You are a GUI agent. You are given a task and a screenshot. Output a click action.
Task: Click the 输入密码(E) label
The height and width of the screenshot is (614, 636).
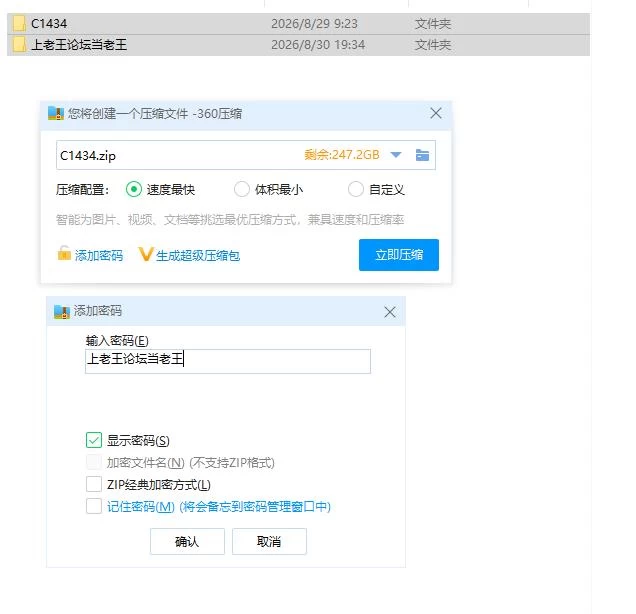point(117,341)
